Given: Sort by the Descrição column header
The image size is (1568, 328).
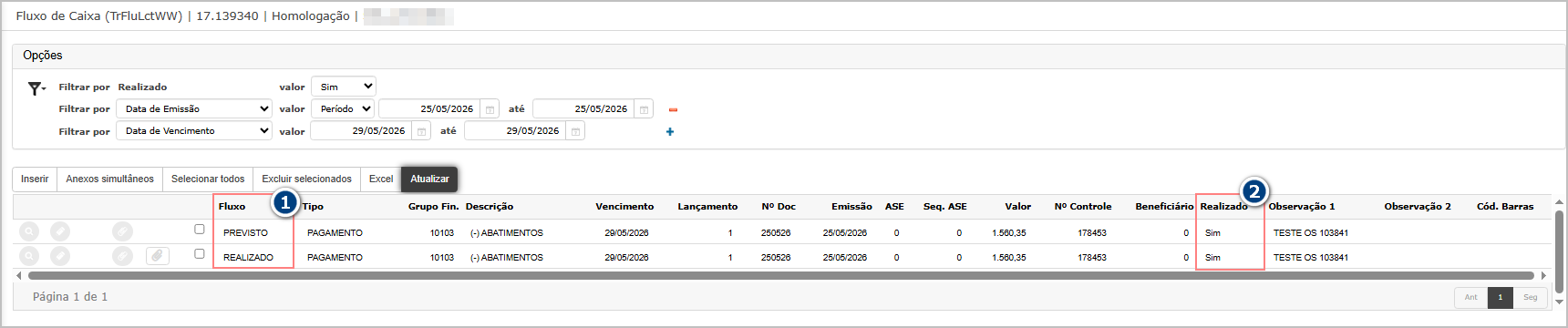Looking at the screenshot, I should [x=490, y=207].
